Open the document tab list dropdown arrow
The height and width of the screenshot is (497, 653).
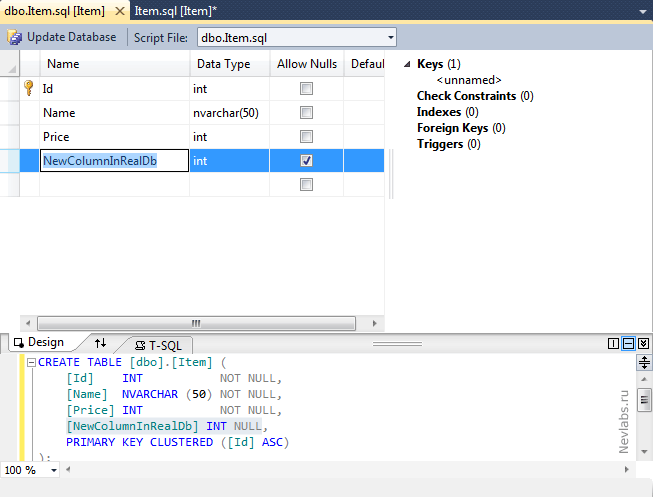tap(641, 11)
